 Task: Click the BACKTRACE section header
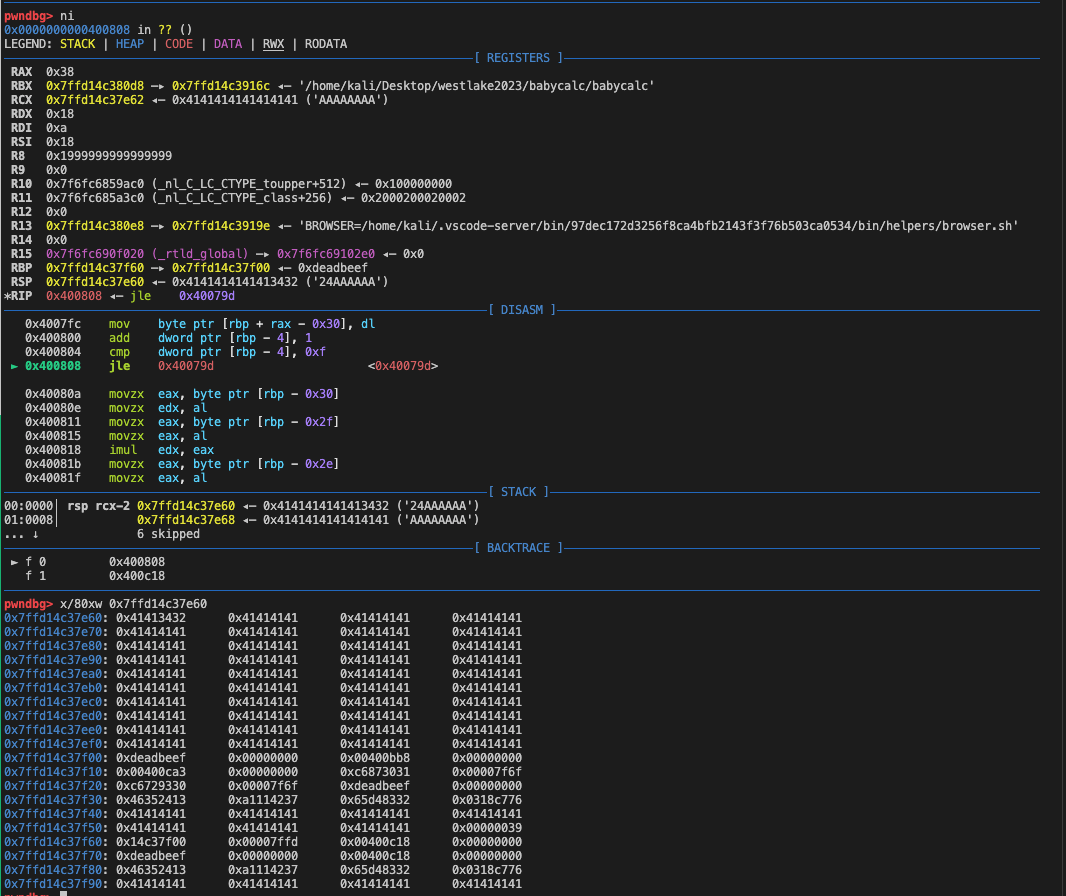pos(518,548)
